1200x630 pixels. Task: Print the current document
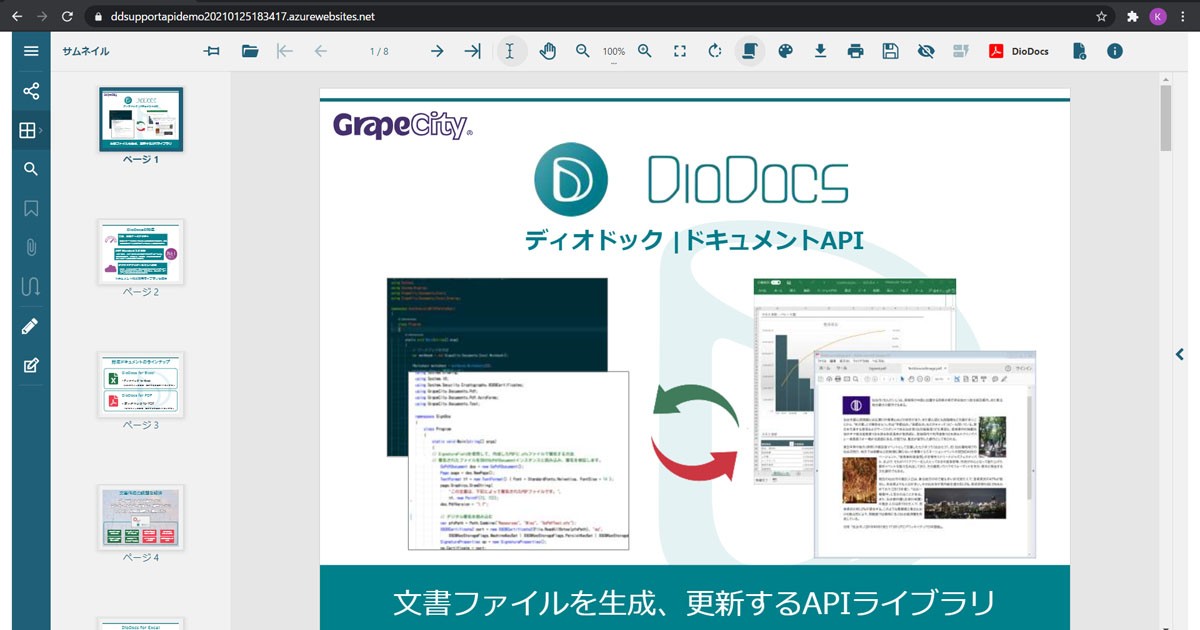(855, 51)
